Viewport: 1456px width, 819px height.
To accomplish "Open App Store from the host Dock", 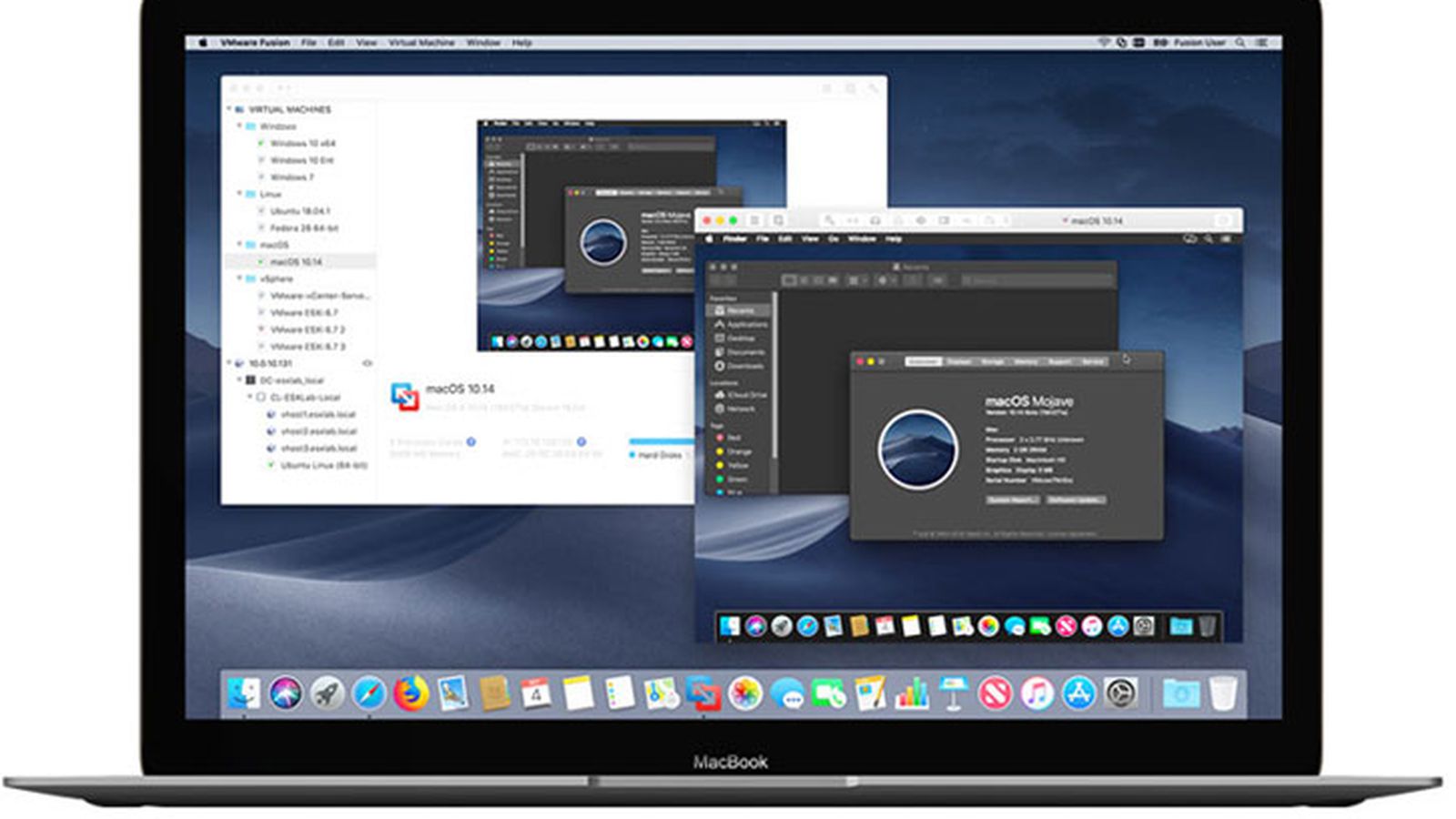I will pos(1078,693).
